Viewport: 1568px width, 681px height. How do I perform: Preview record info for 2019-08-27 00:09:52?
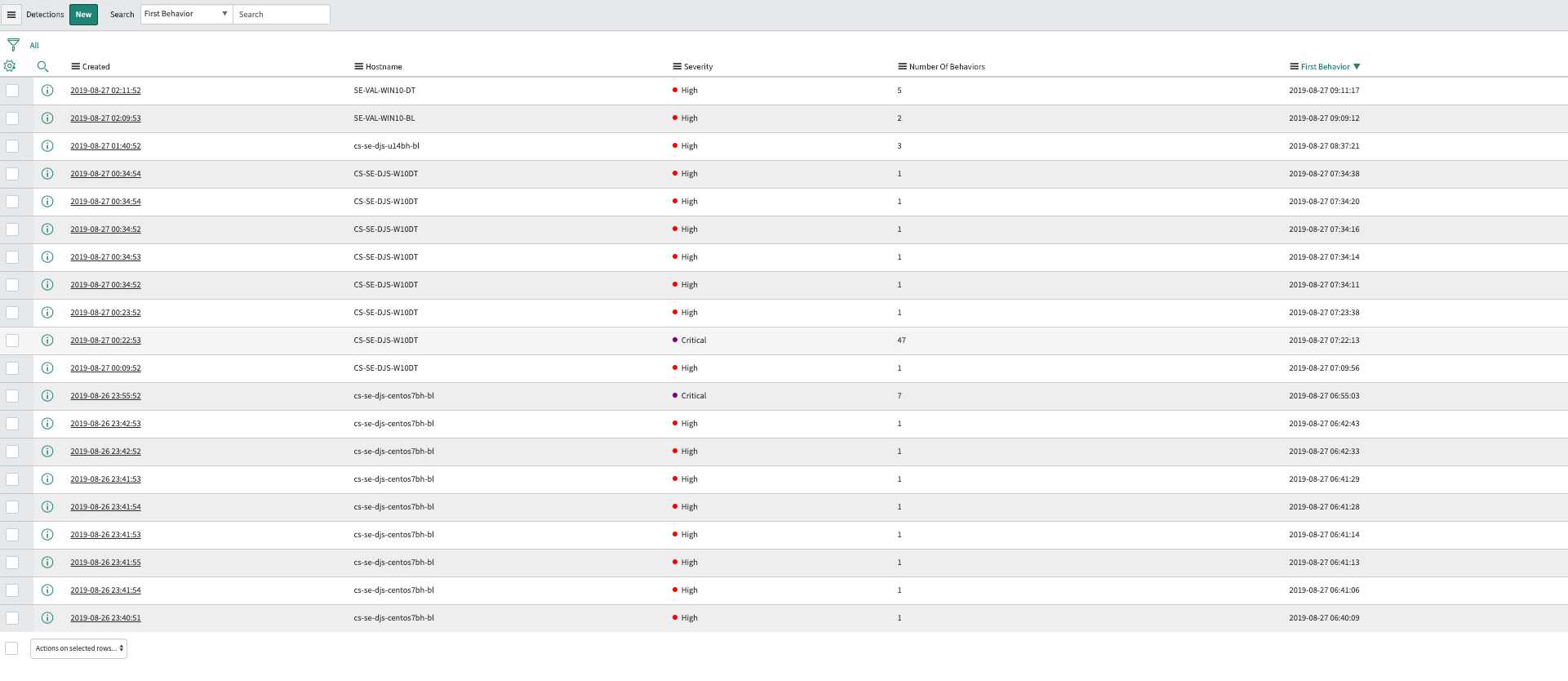pyautogui.click(x=47, y=368)
